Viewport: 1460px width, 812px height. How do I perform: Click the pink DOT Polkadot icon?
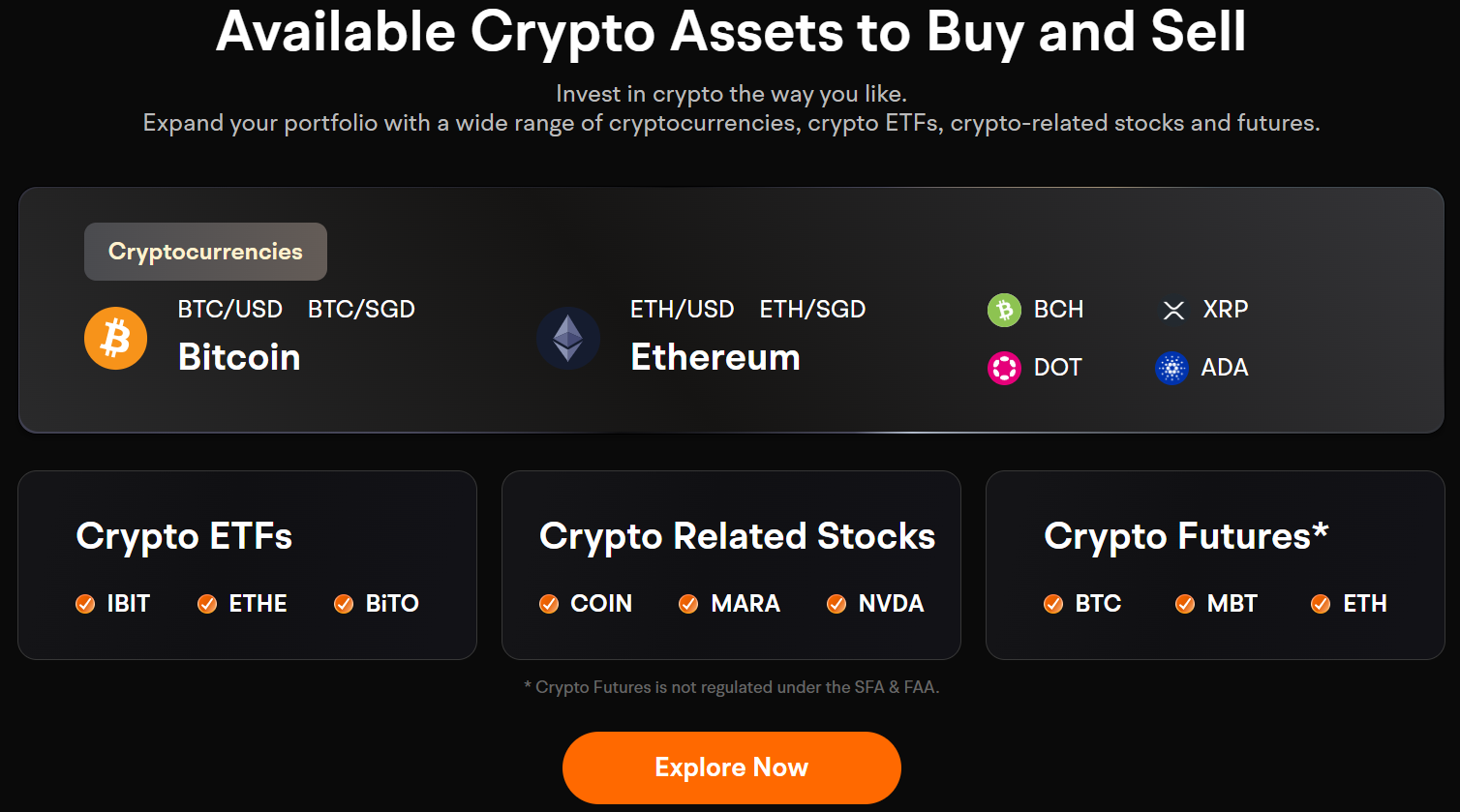(1004, 368)
